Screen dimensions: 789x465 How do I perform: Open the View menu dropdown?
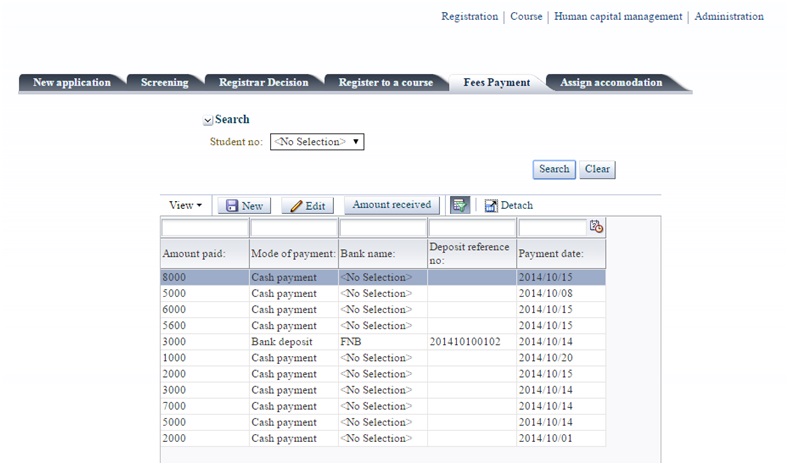click(x=185, y=205)
